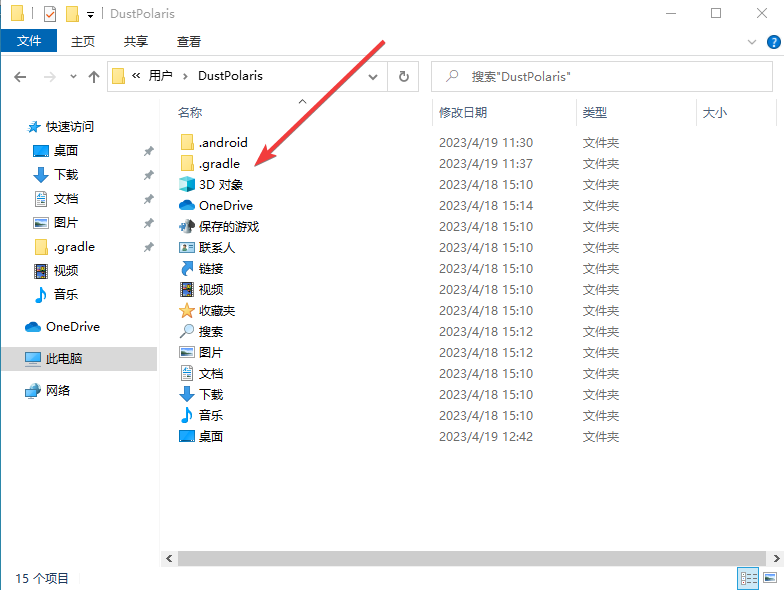Open the help question mark icon
Image resolution: width=784 pixels, height=590 pixels.
[774, 42]
